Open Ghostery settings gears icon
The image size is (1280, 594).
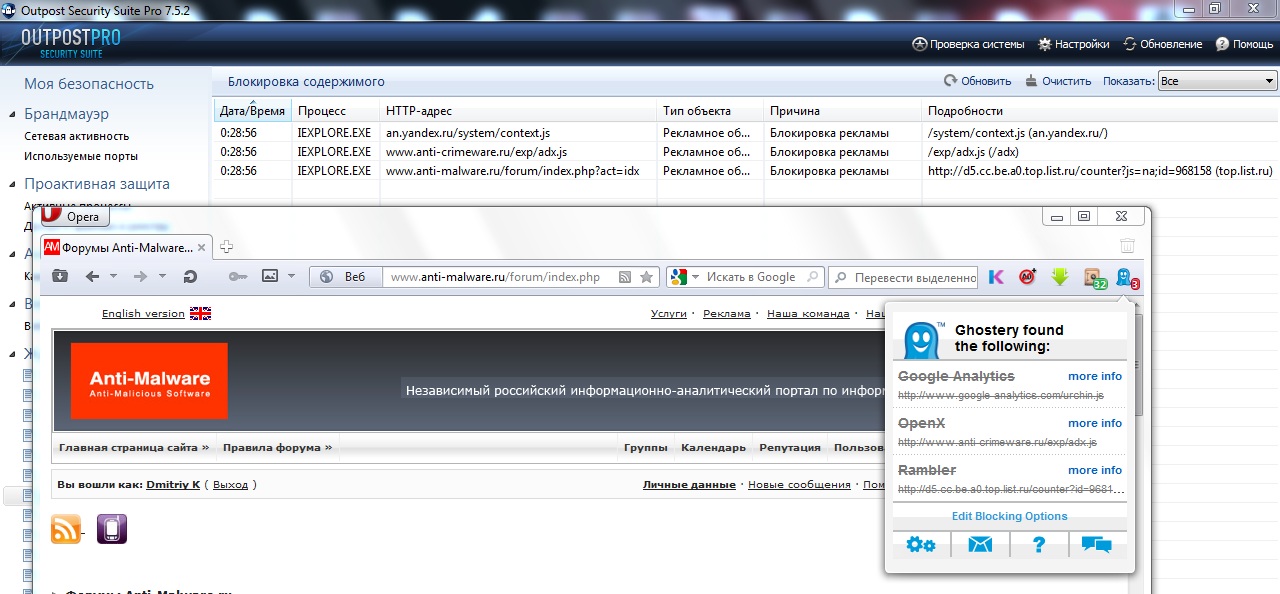pyautogui.click(x=921, y=545)
